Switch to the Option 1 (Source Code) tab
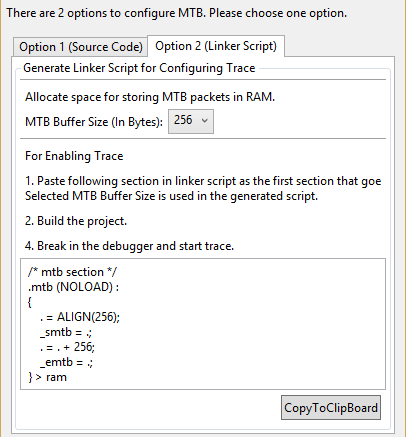406x437 pixels. (80, 47)
